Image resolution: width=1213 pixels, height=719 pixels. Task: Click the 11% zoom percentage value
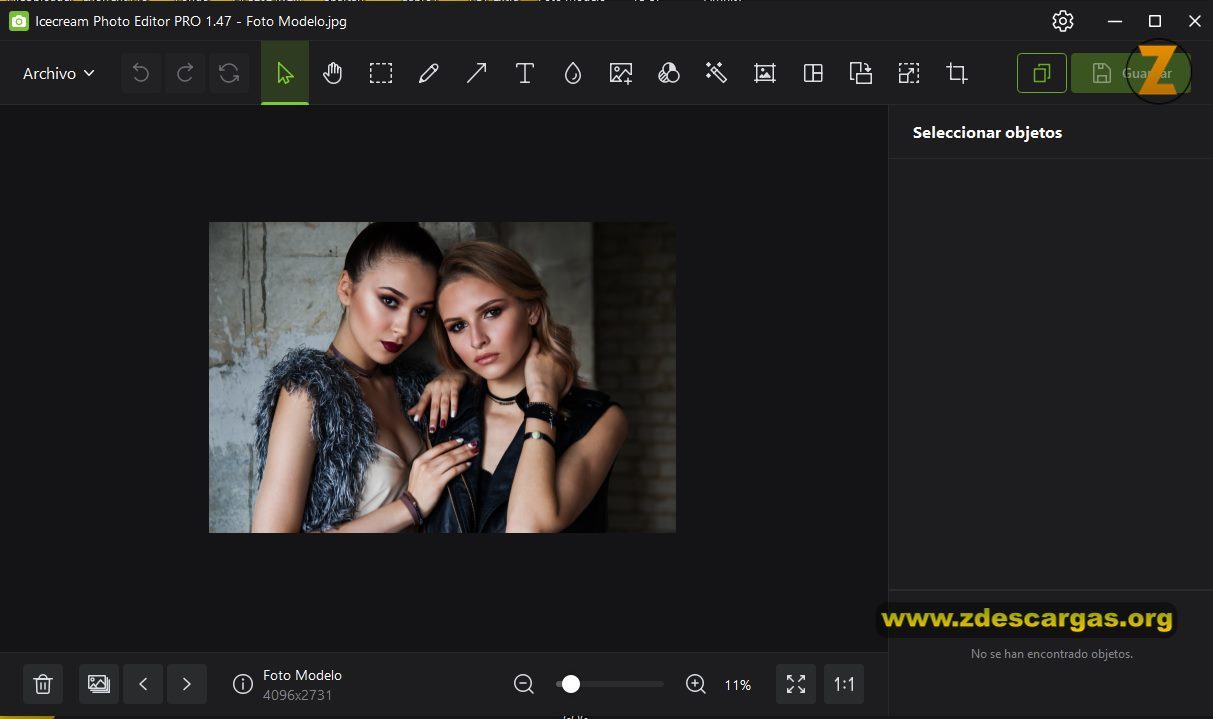[738, 685]
